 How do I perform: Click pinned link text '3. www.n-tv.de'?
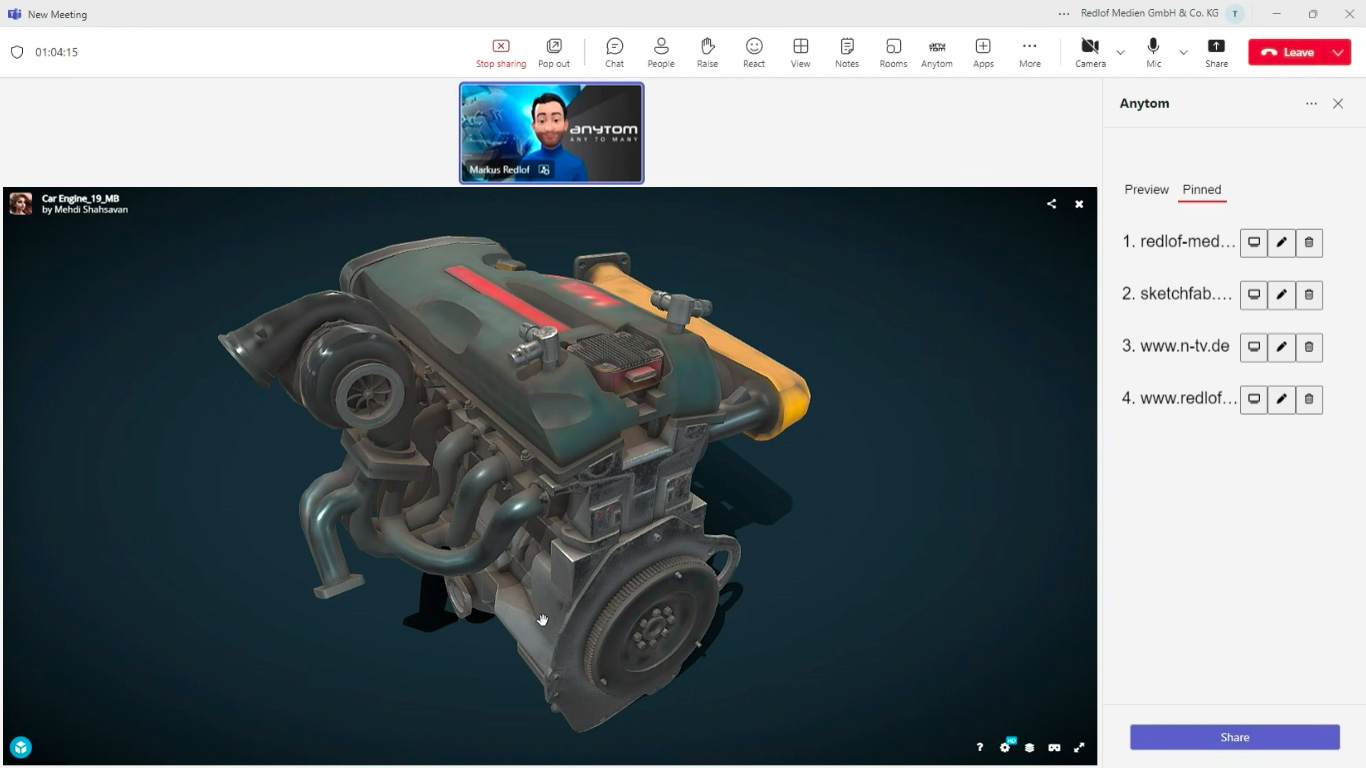(1176, 346)
